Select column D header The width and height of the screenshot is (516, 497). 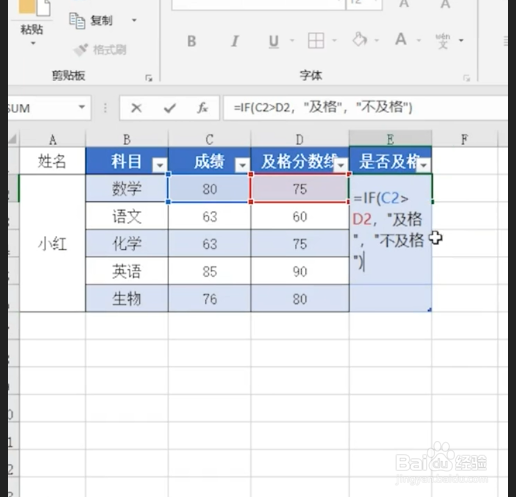(300, 139)
